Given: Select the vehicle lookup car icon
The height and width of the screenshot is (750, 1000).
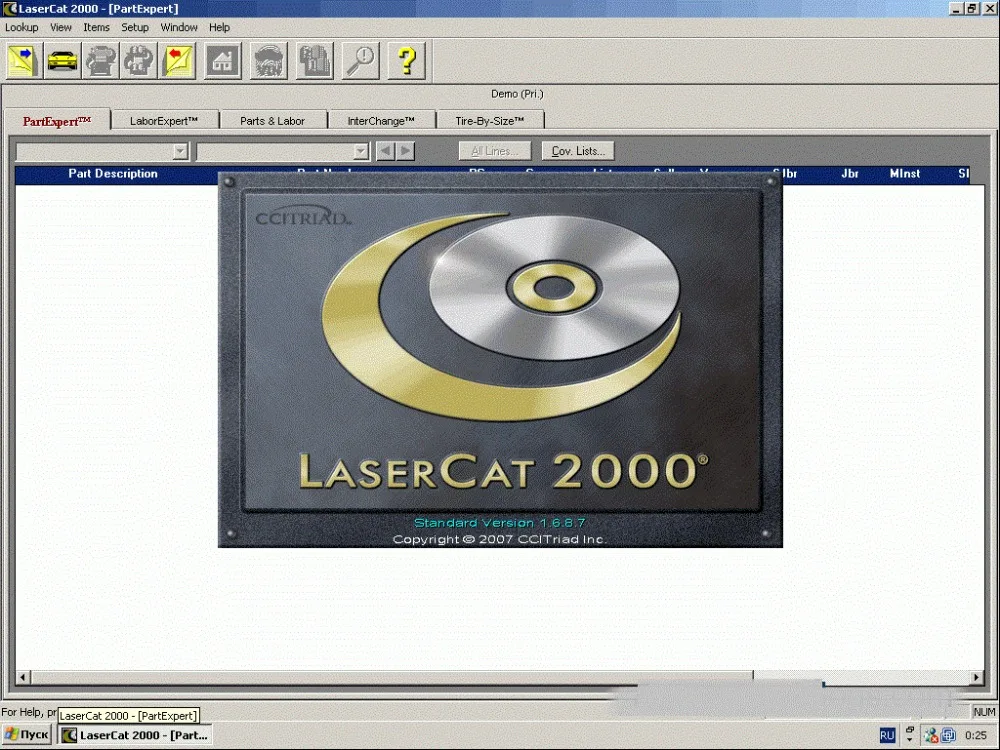Looking at the screenshot, I should tap(62, 60).
